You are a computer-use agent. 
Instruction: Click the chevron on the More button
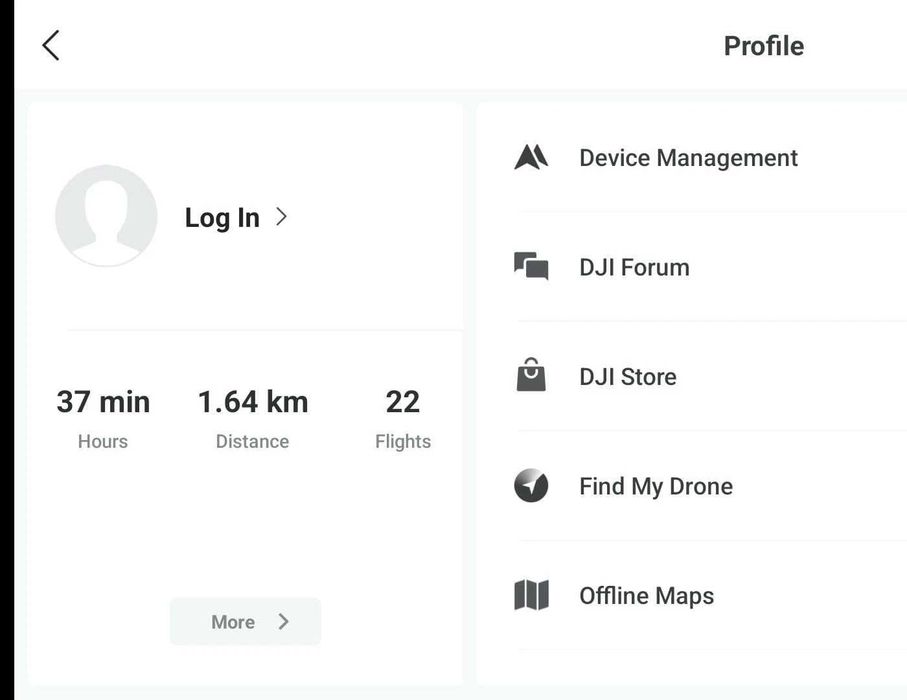(x=283, y=622)
